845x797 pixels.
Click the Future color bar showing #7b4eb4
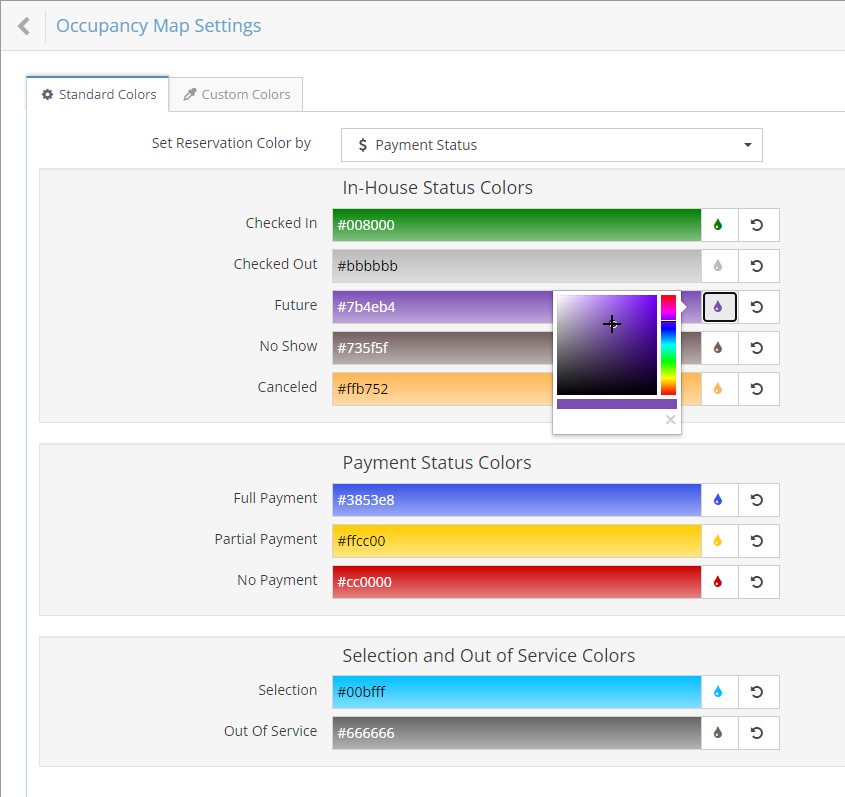point(440,307)
